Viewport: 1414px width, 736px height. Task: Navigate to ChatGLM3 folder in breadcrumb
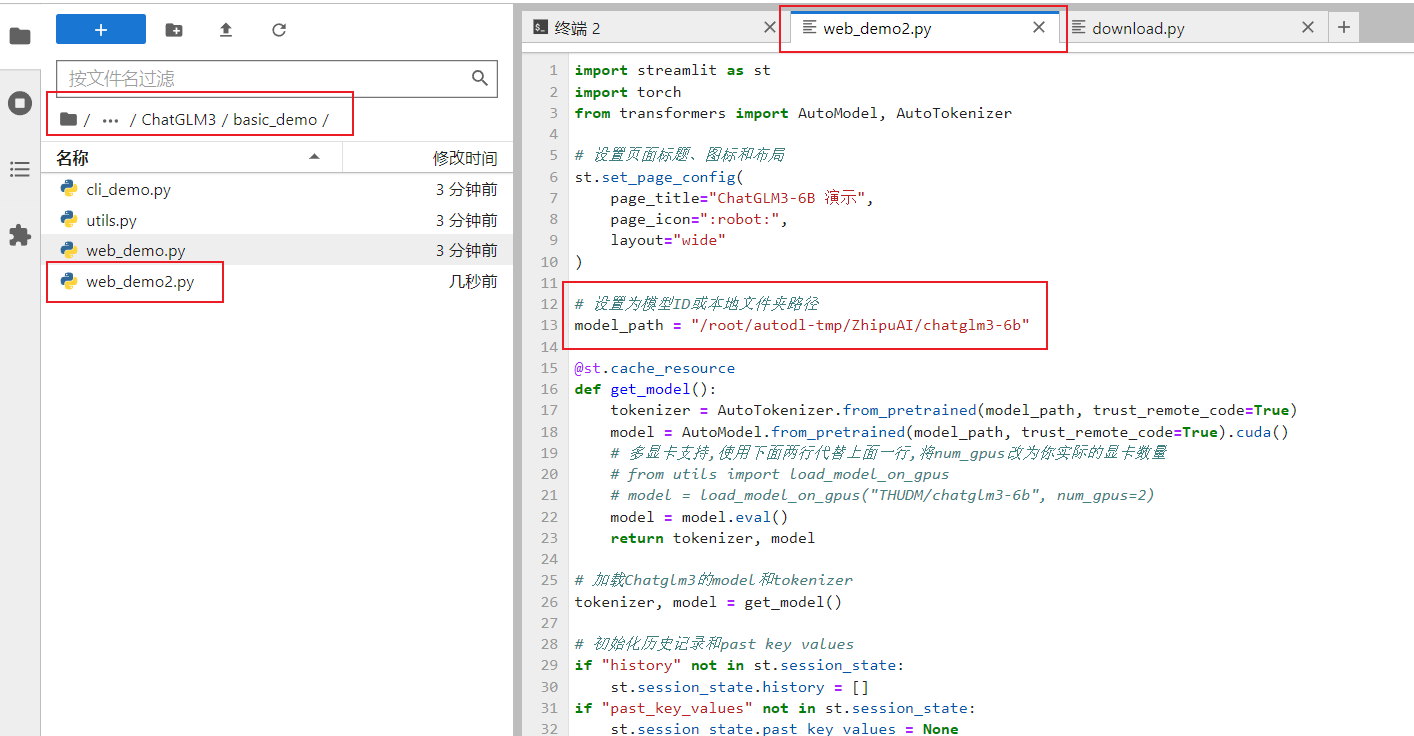pos(178,120)
